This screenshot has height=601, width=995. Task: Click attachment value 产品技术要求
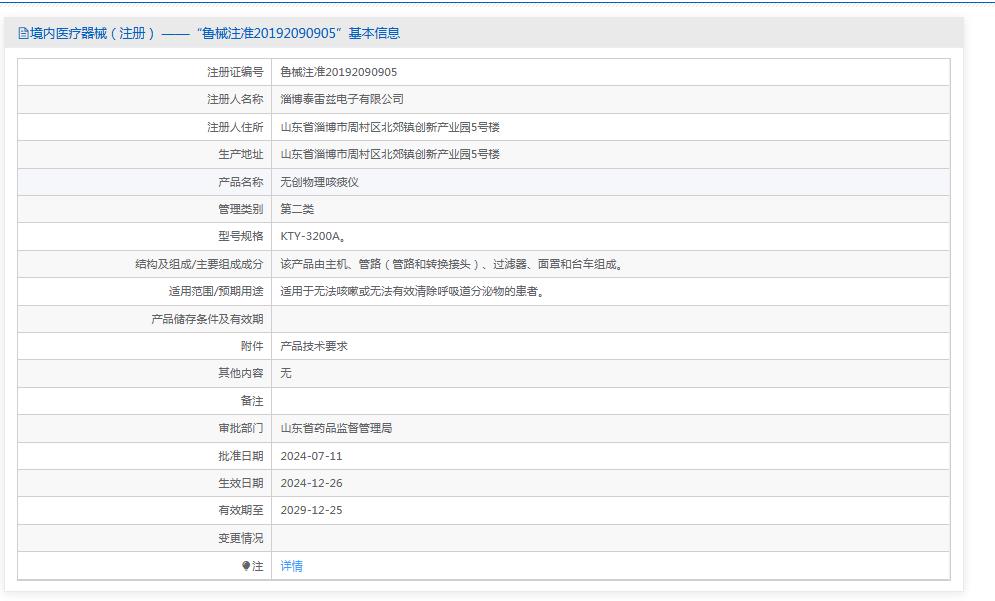click(314, 346)
